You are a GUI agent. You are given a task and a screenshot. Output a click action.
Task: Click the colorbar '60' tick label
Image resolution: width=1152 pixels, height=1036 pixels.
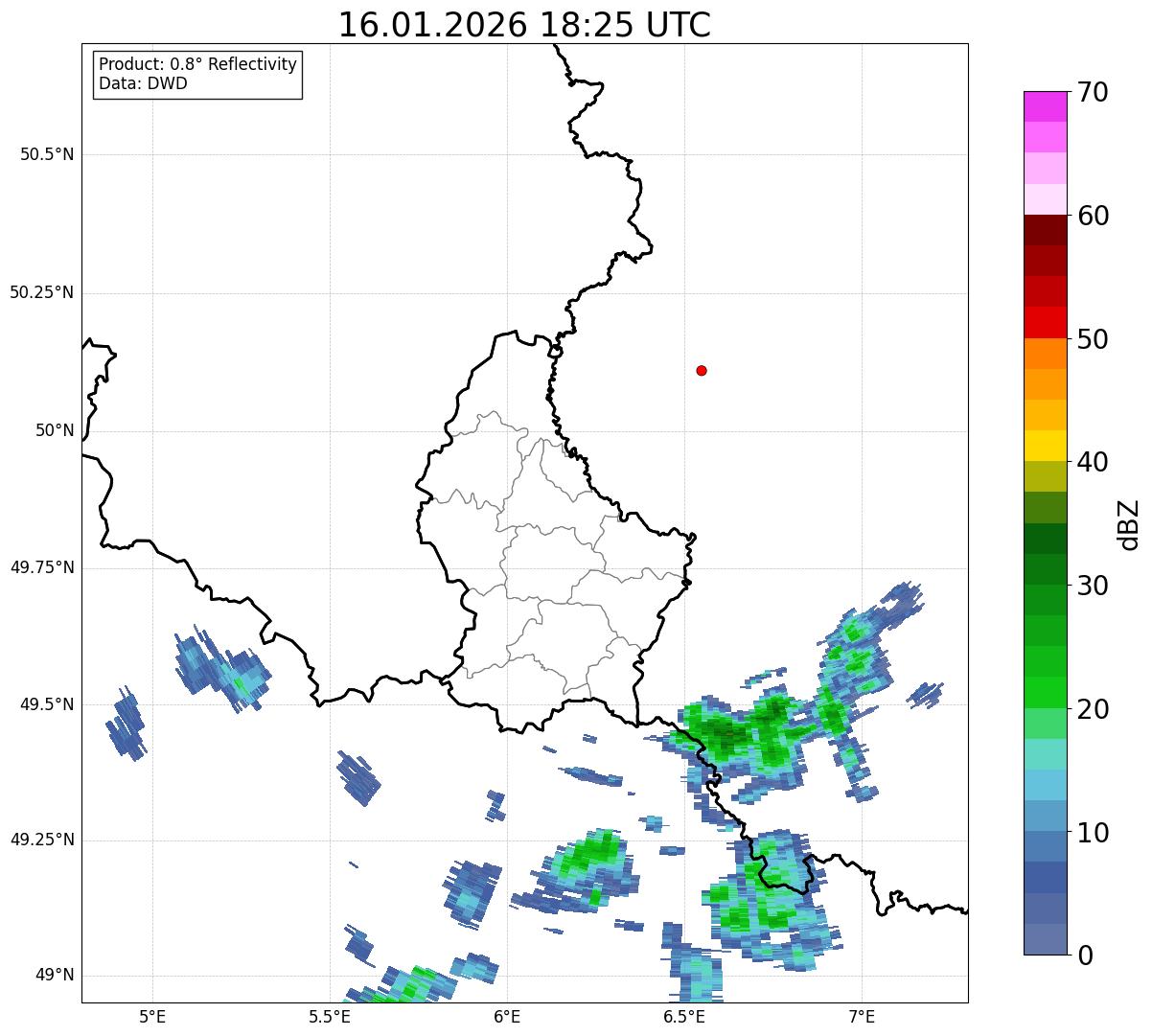1093,216
